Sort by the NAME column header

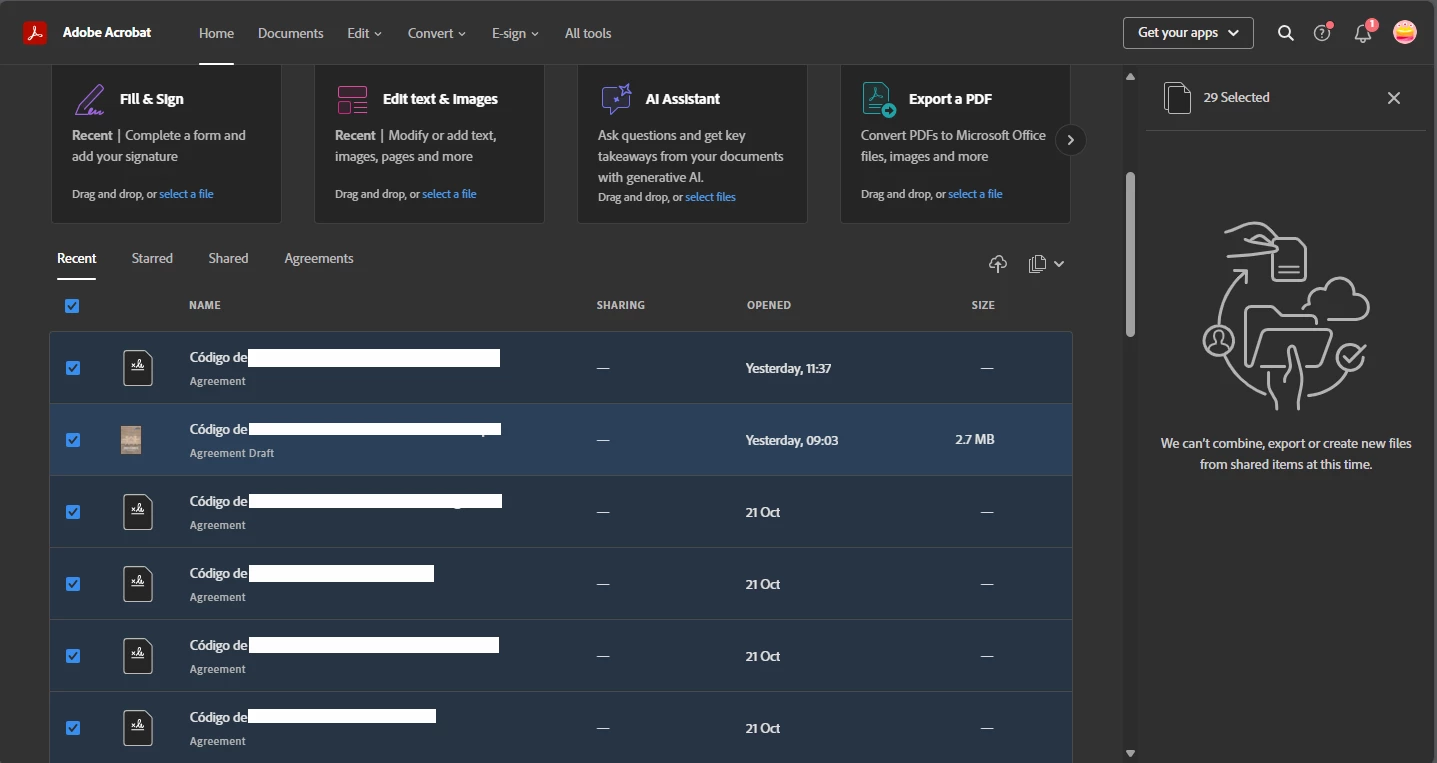tap(205, 305)
